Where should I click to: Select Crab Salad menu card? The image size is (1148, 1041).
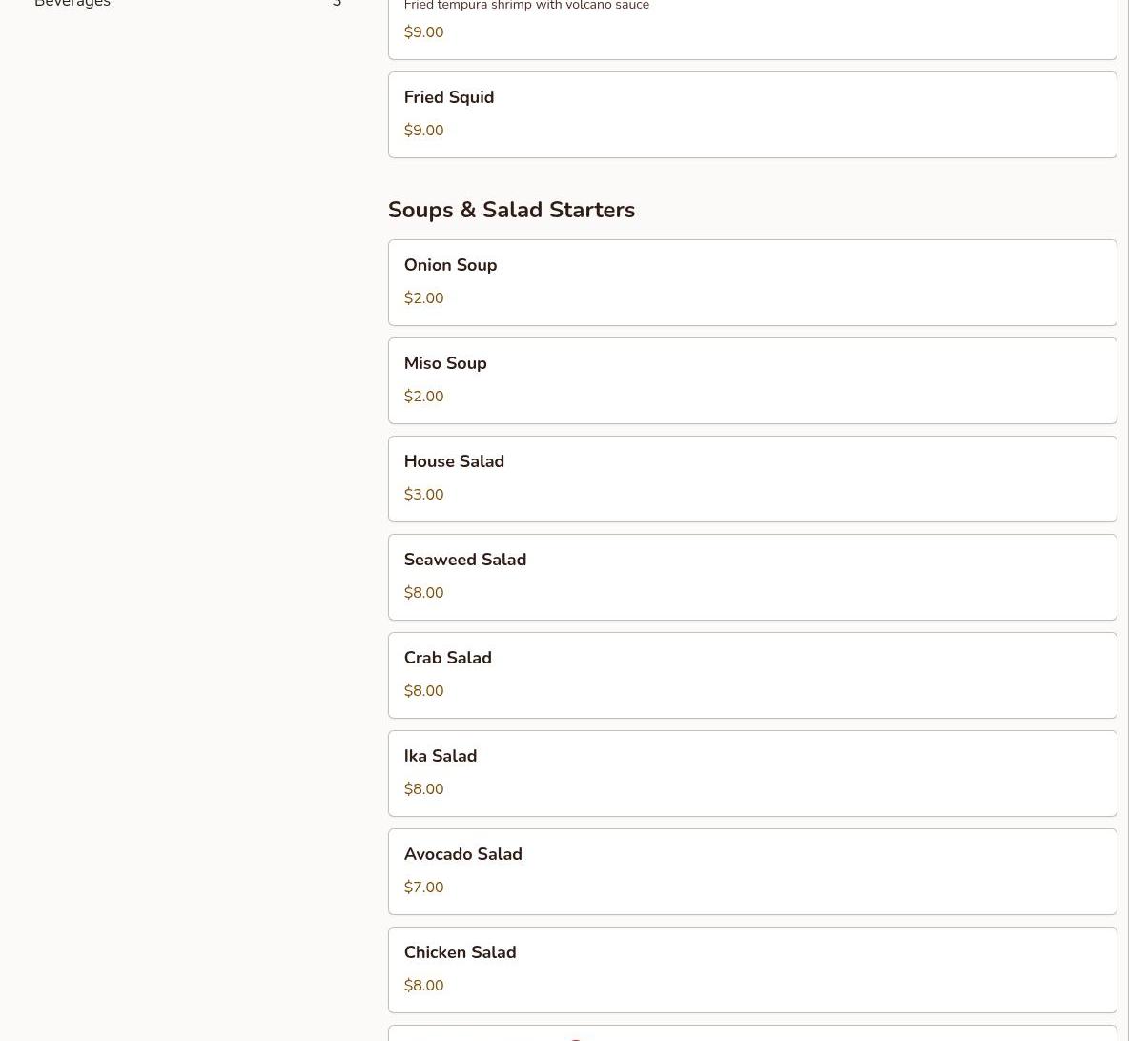(752, 675)
